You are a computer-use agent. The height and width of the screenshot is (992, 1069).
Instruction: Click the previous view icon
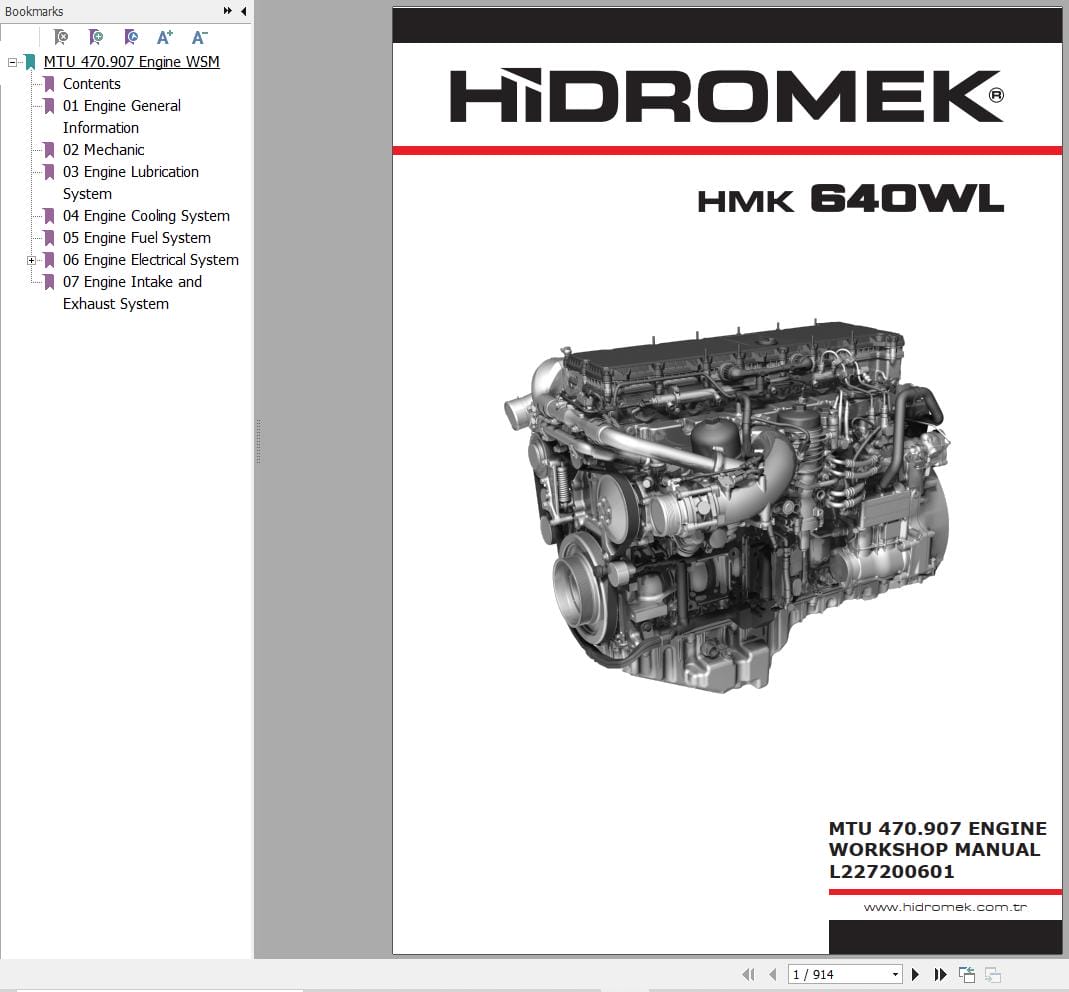[967, 974]
